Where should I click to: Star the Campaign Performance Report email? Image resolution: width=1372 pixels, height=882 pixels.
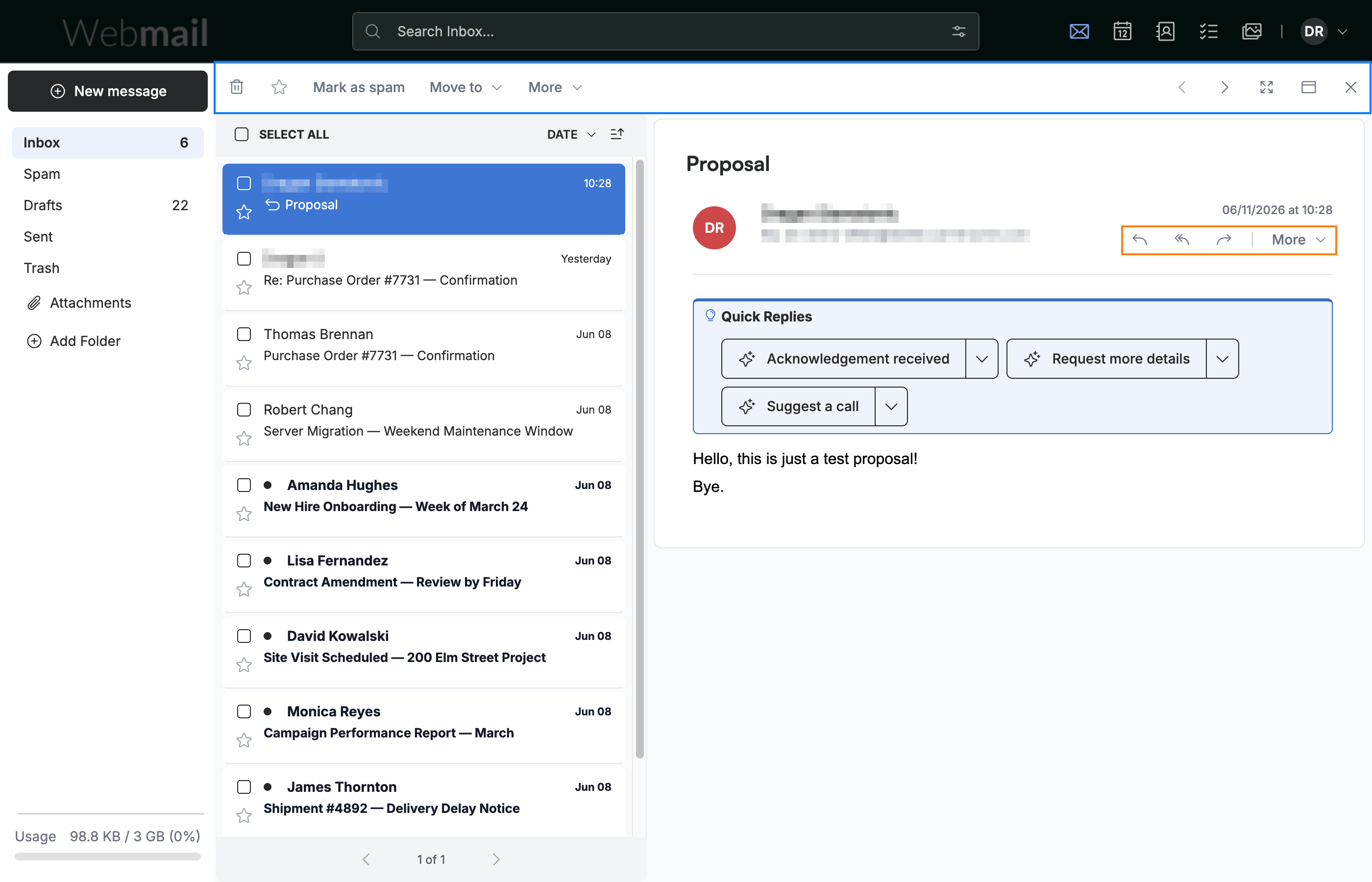pyautogui.click(x=244, y=740)
